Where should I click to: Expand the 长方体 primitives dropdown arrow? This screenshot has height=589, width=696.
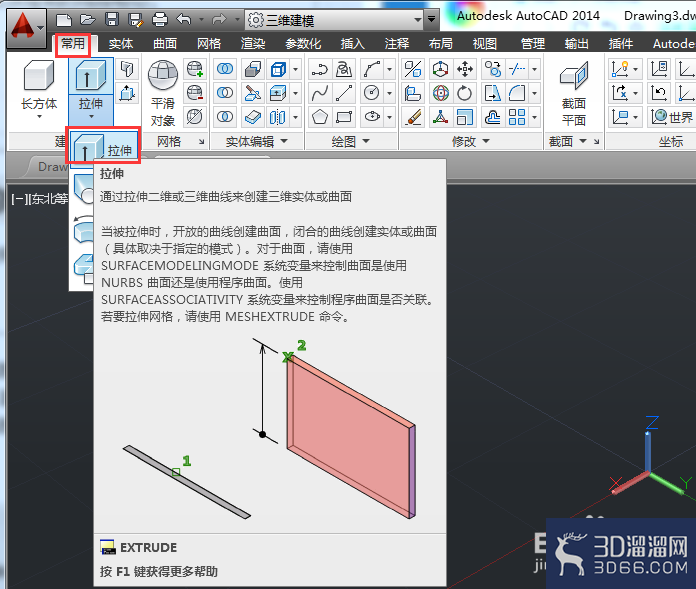(39, 117)
